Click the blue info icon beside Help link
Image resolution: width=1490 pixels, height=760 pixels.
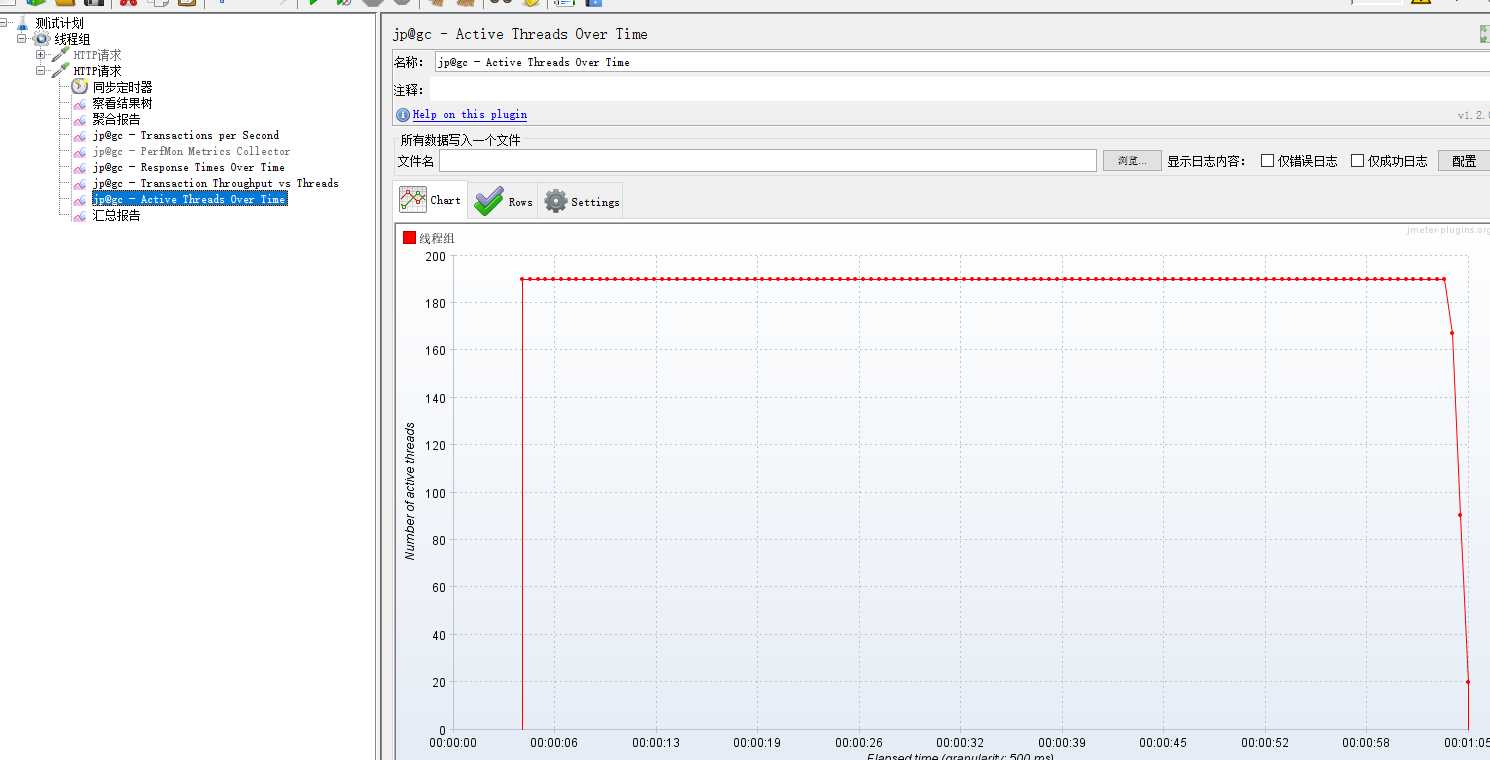tap(403, 115)
